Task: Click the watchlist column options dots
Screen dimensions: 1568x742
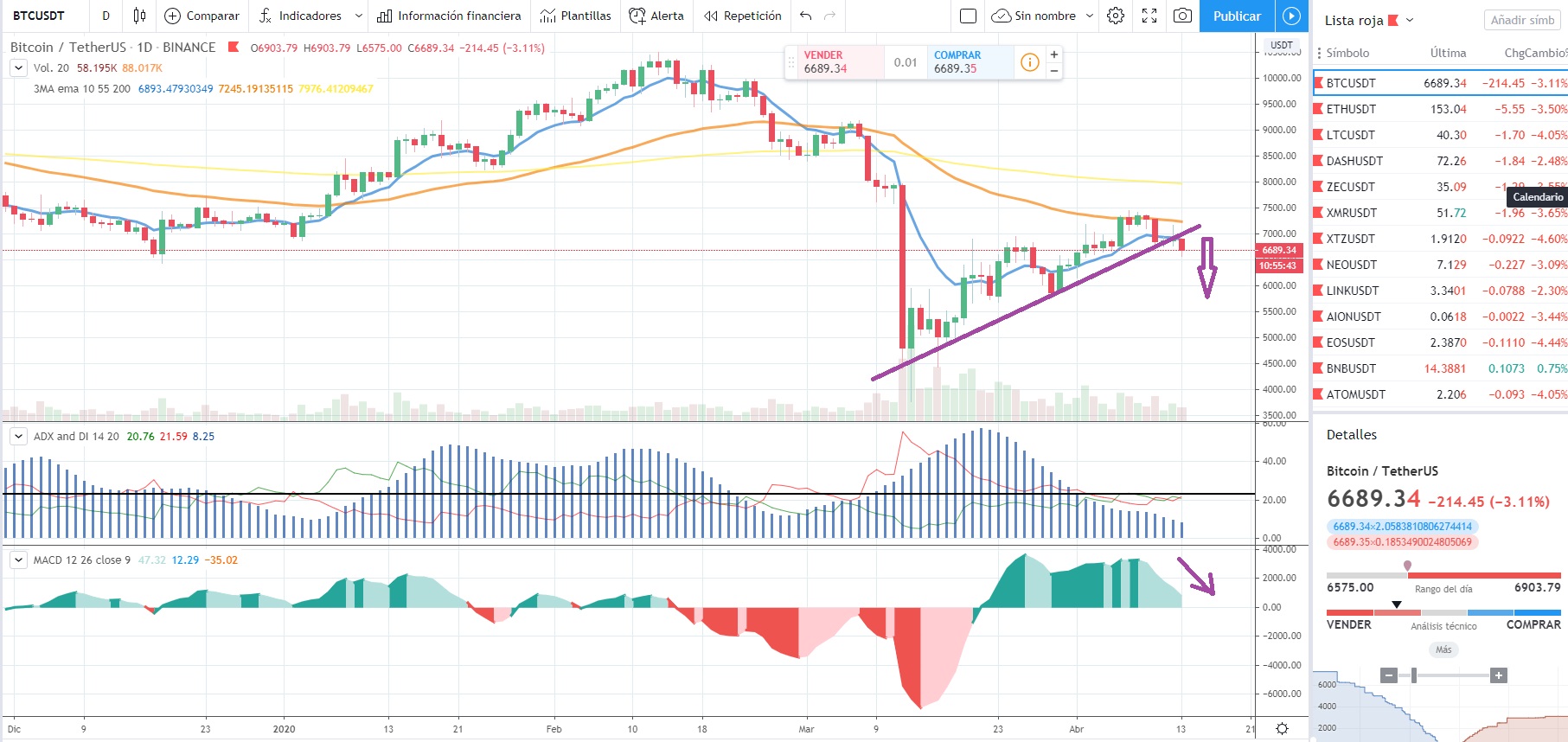Action: click(1319, 53)
